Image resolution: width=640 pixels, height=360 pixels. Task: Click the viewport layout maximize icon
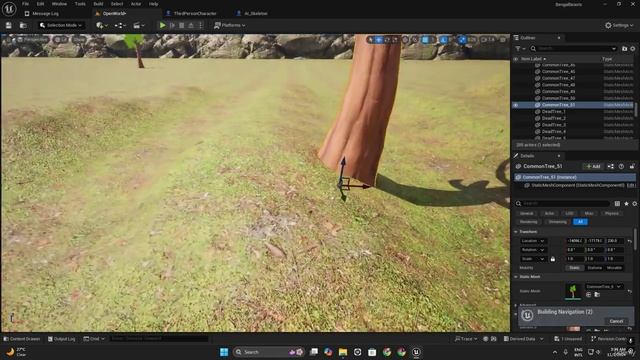pos(503,40)
